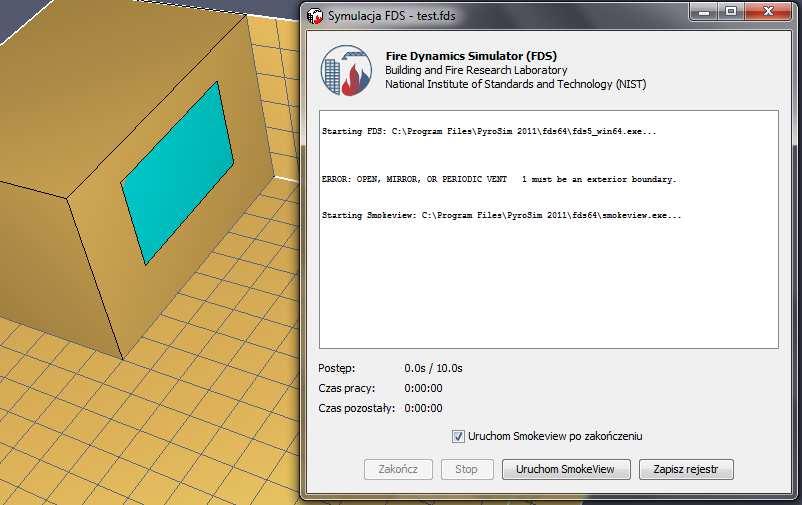Viewport: 802px width, 505px height.
Task: Select the Starting FDS log line
Action: tap(488, 131)
